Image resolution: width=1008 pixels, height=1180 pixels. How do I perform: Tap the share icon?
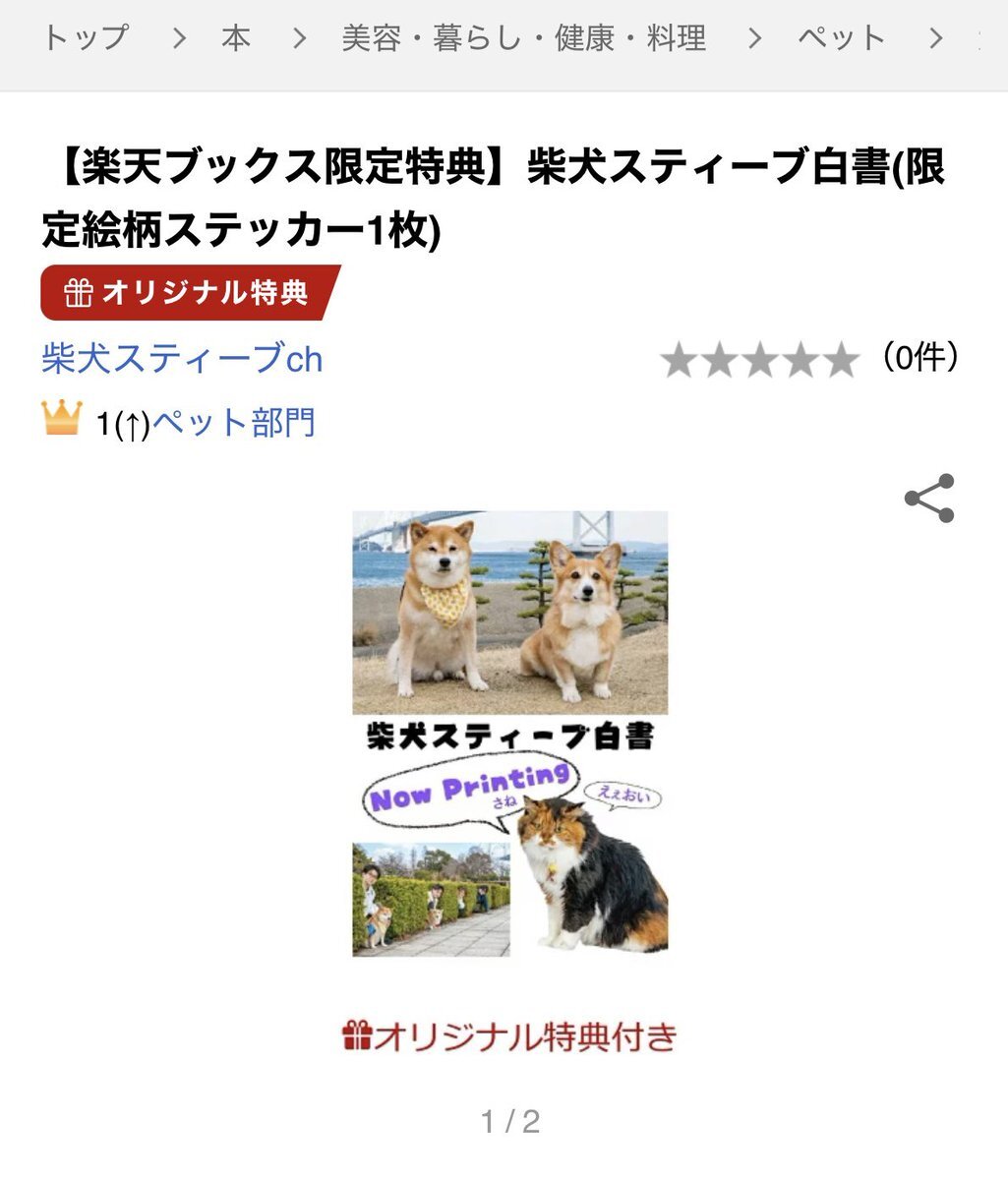point(929,499)
